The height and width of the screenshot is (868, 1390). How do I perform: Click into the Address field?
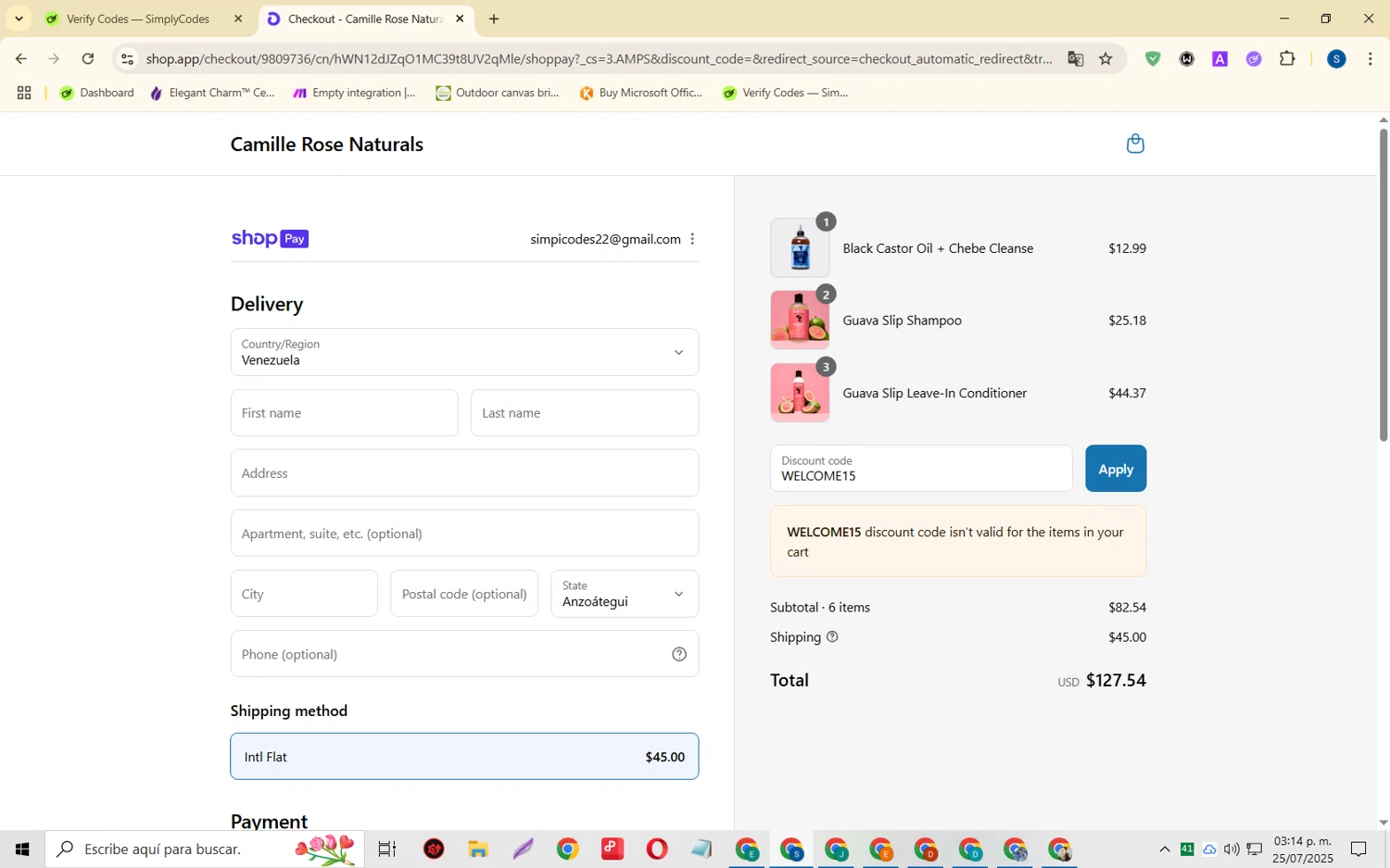(x=464, y=473)
